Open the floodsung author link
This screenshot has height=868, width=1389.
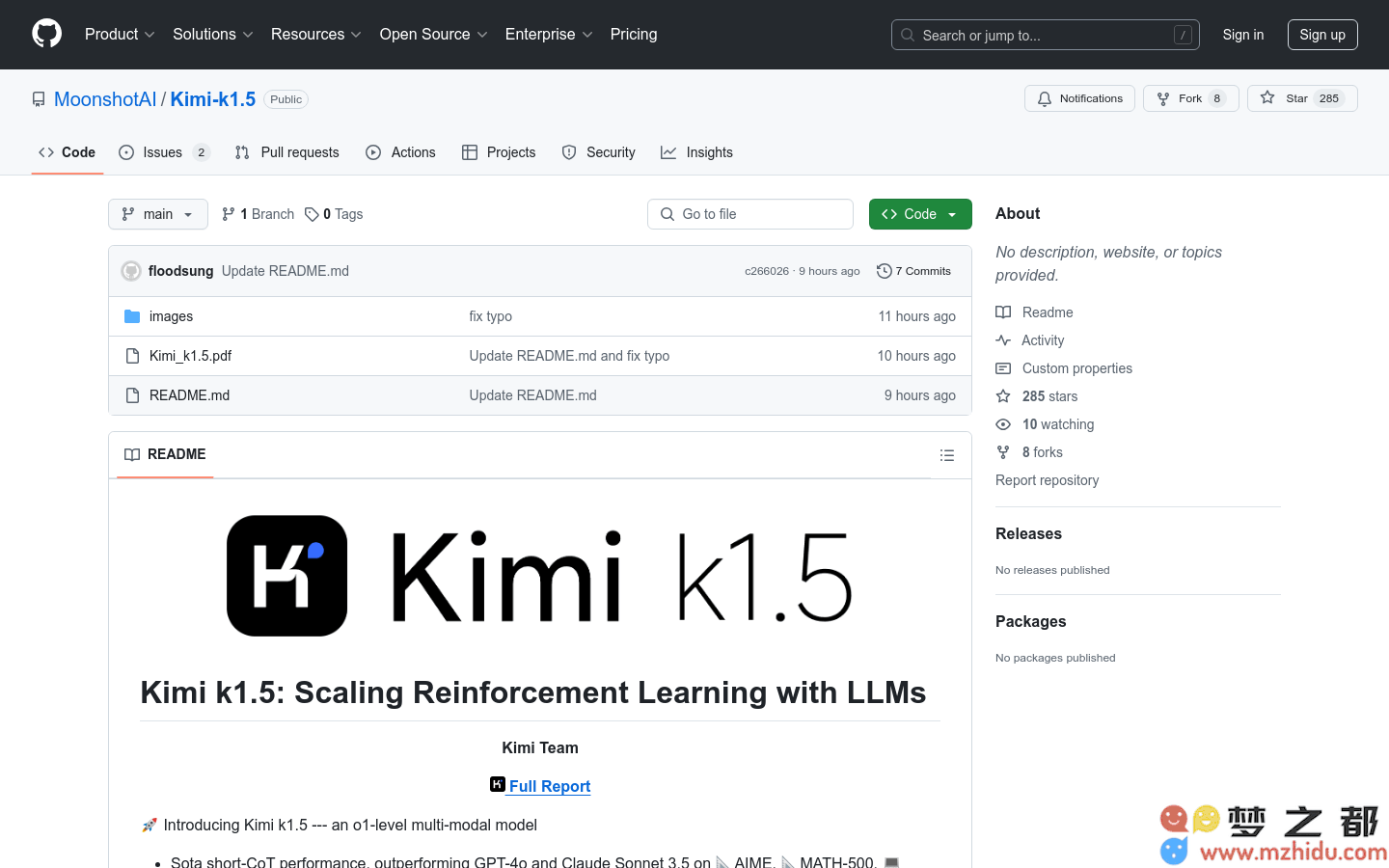180,271
